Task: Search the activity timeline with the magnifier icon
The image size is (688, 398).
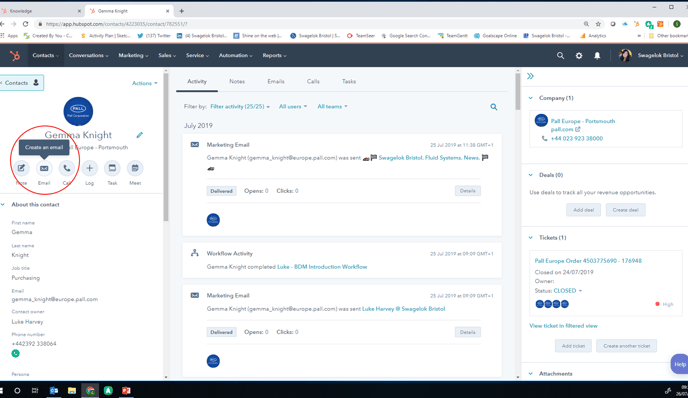Action: (x=494, y=107)
